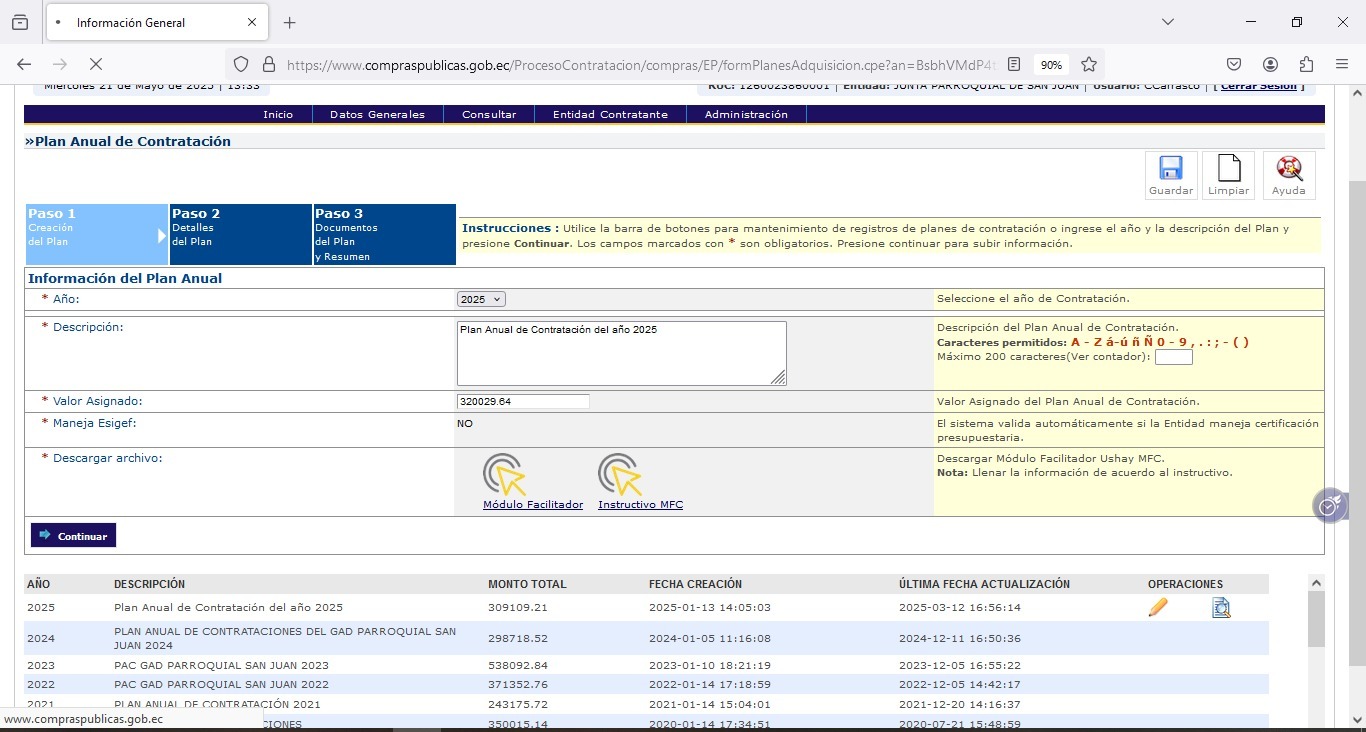Click the Guardar save icon
This screenshot has width=1366, height=732.
tap(1170, 169)
